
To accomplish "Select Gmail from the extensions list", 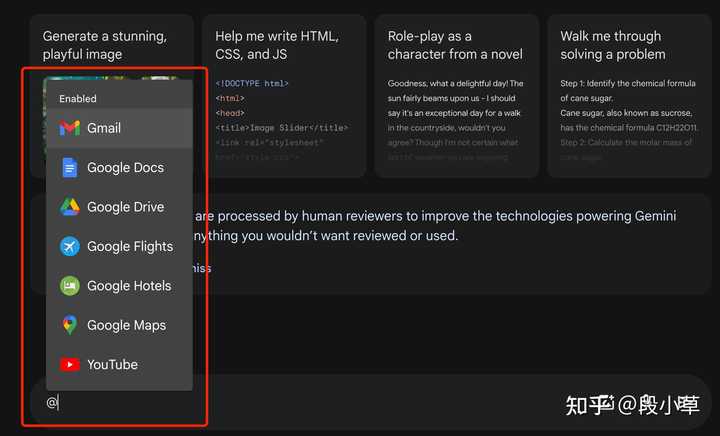I will click(x=119, y=128).
